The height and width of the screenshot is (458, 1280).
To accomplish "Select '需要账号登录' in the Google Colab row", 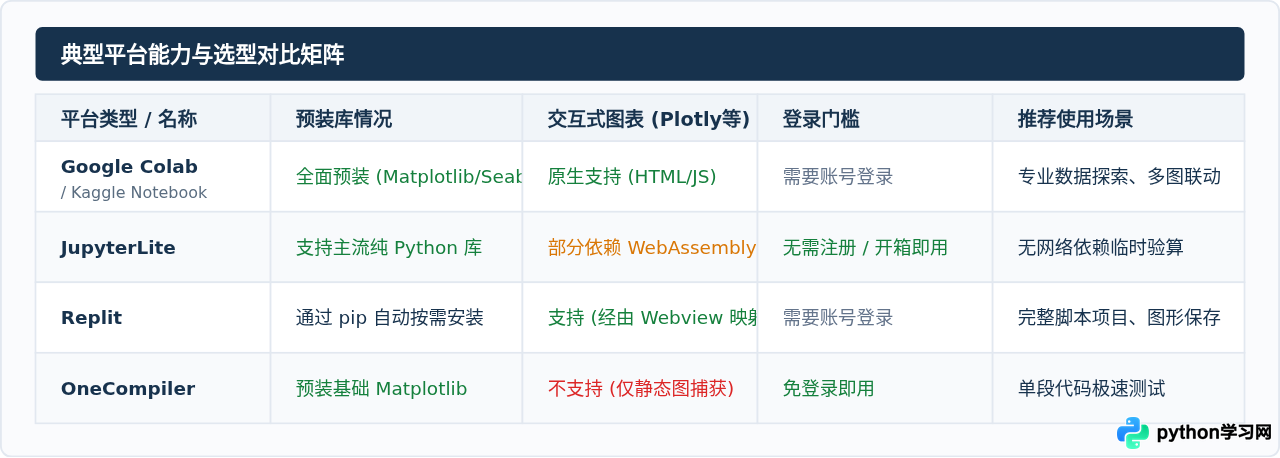I will [x=838, y=177].
